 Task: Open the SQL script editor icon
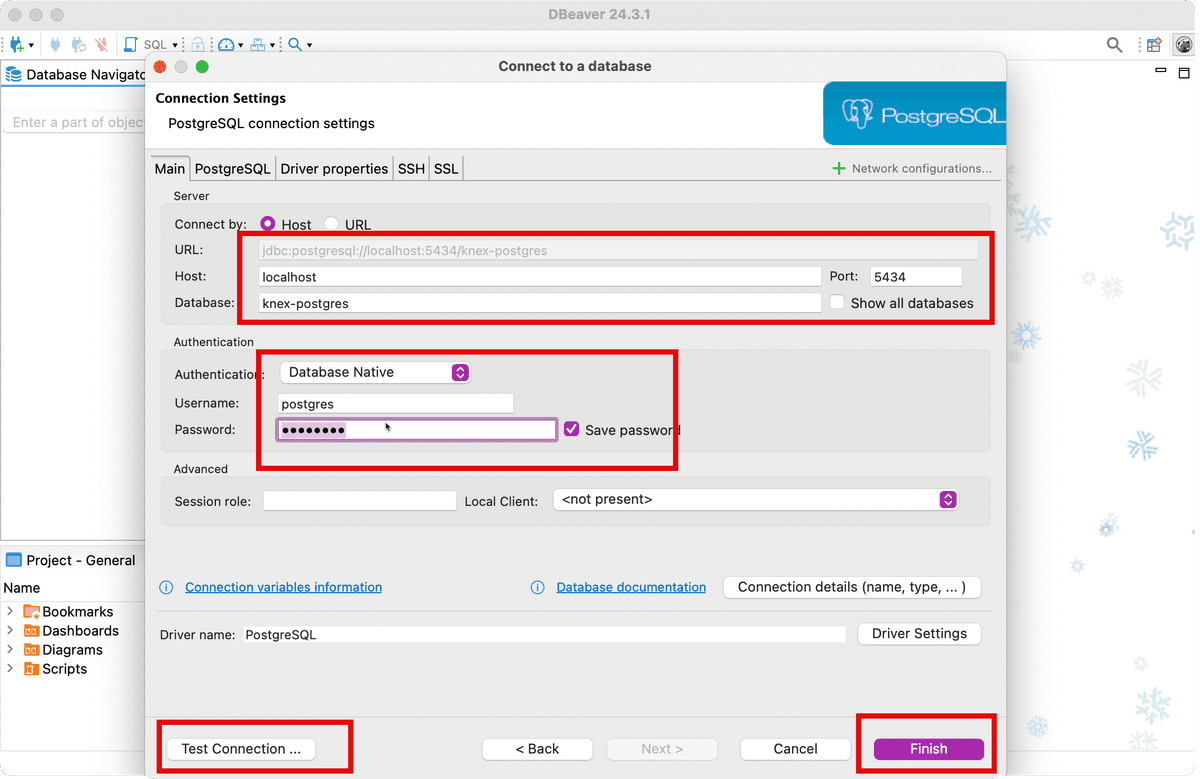tap(130, 45)
